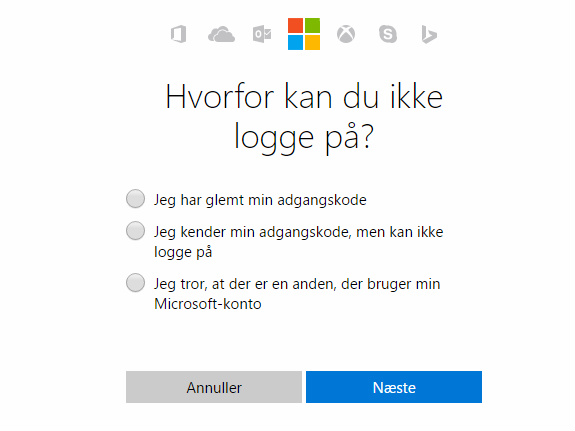Click the Xbox icon

pos(346,34)
